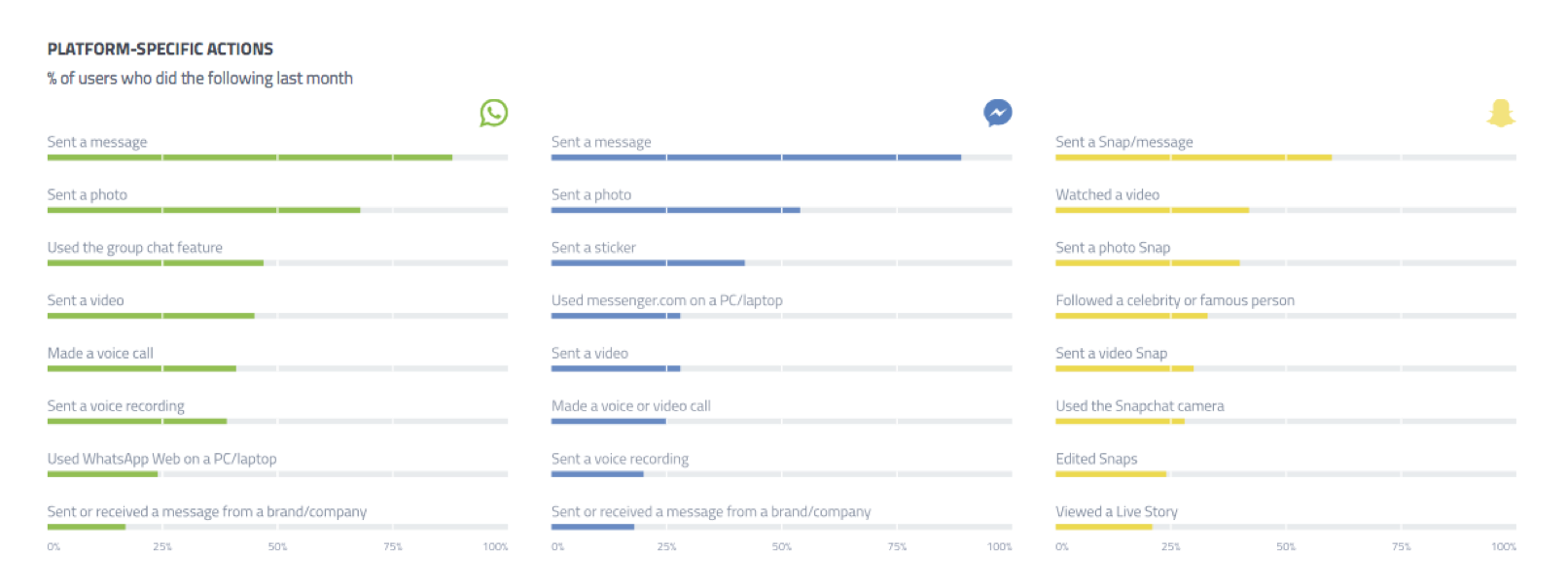Click the WhatsApp 'Made a voice call' bar

click(142, 368)
